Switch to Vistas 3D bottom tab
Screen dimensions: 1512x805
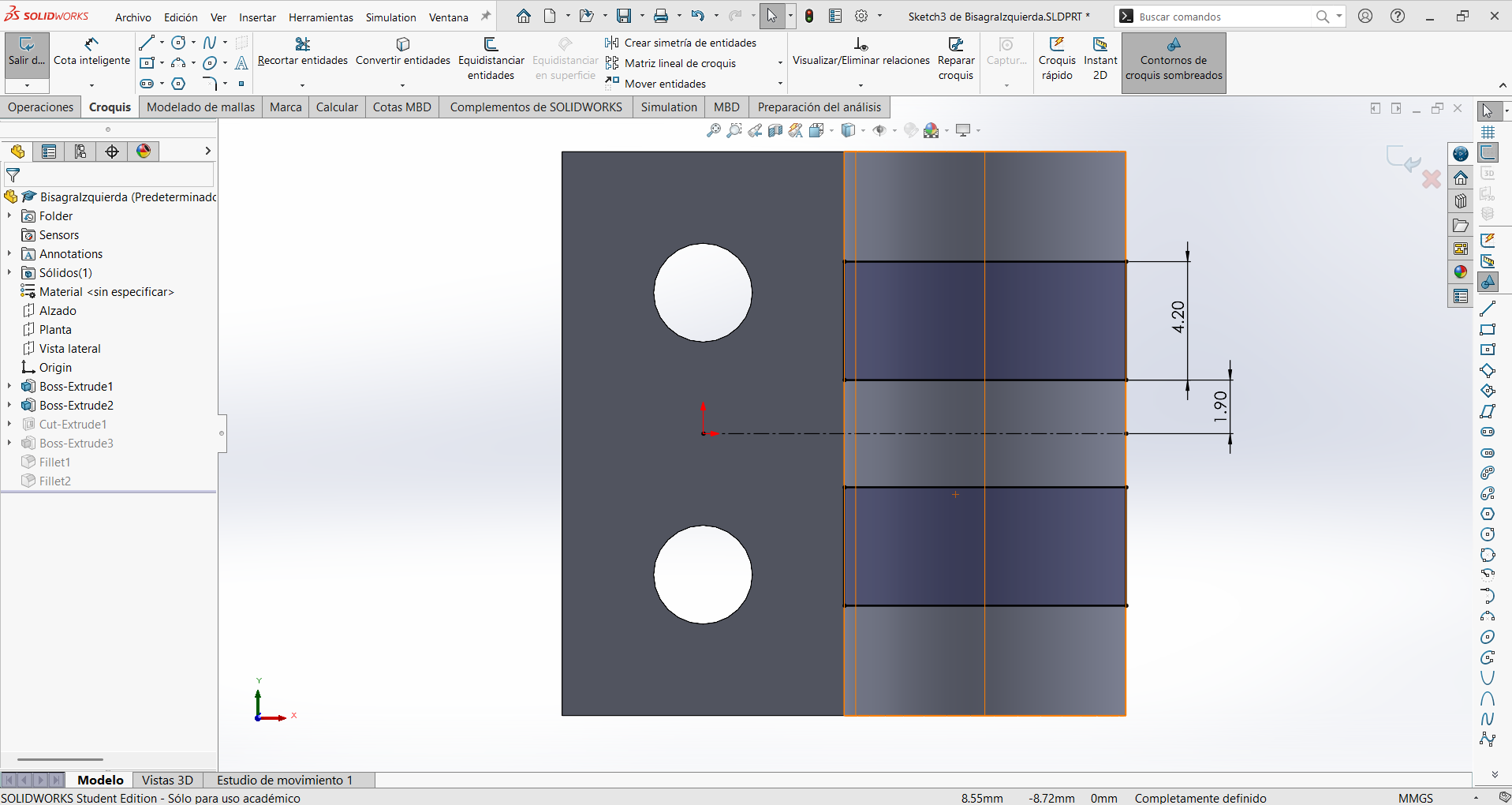[x=167, y=780]
